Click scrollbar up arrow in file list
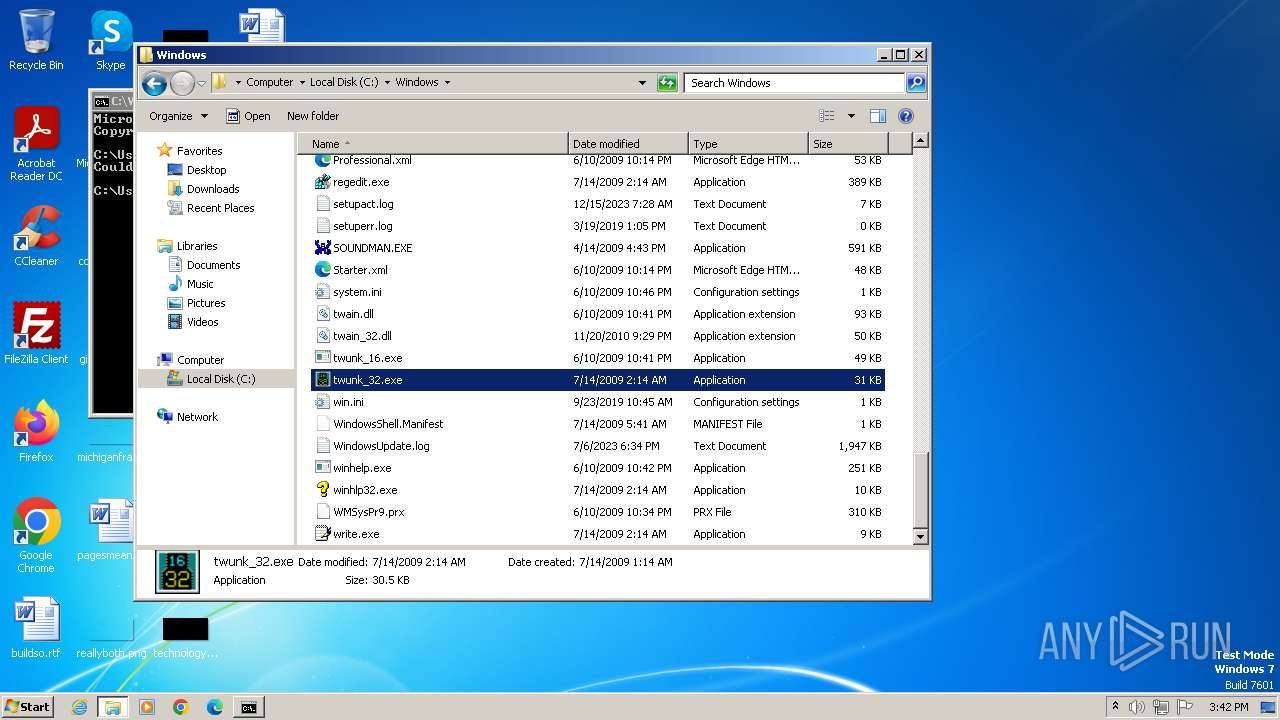This screenshot has height=720, width=1280. (921, 141)
